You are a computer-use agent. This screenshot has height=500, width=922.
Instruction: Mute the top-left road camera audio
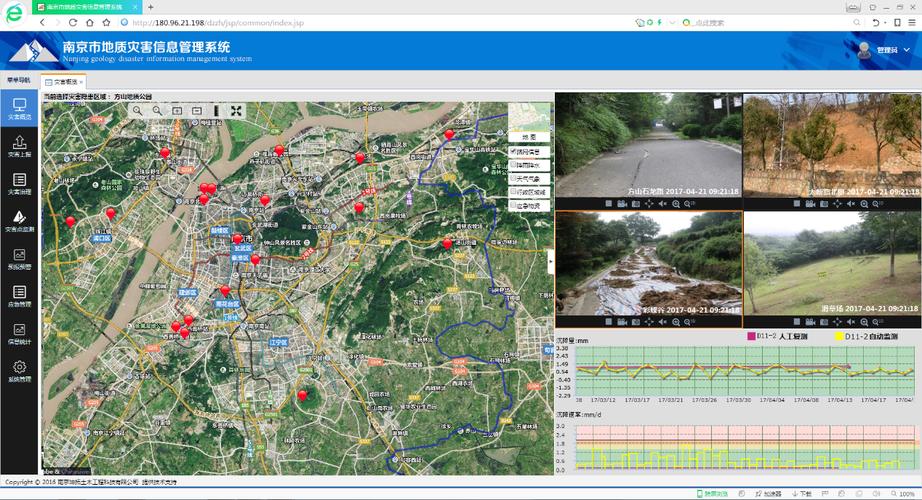(x=663, y=204)
